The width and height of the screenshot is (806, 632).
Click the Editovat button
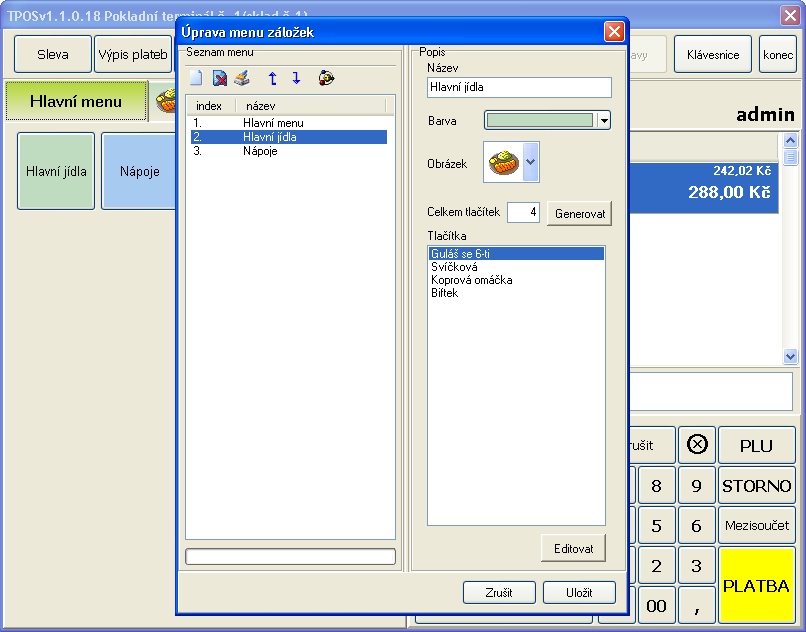[x=573, y=548]
